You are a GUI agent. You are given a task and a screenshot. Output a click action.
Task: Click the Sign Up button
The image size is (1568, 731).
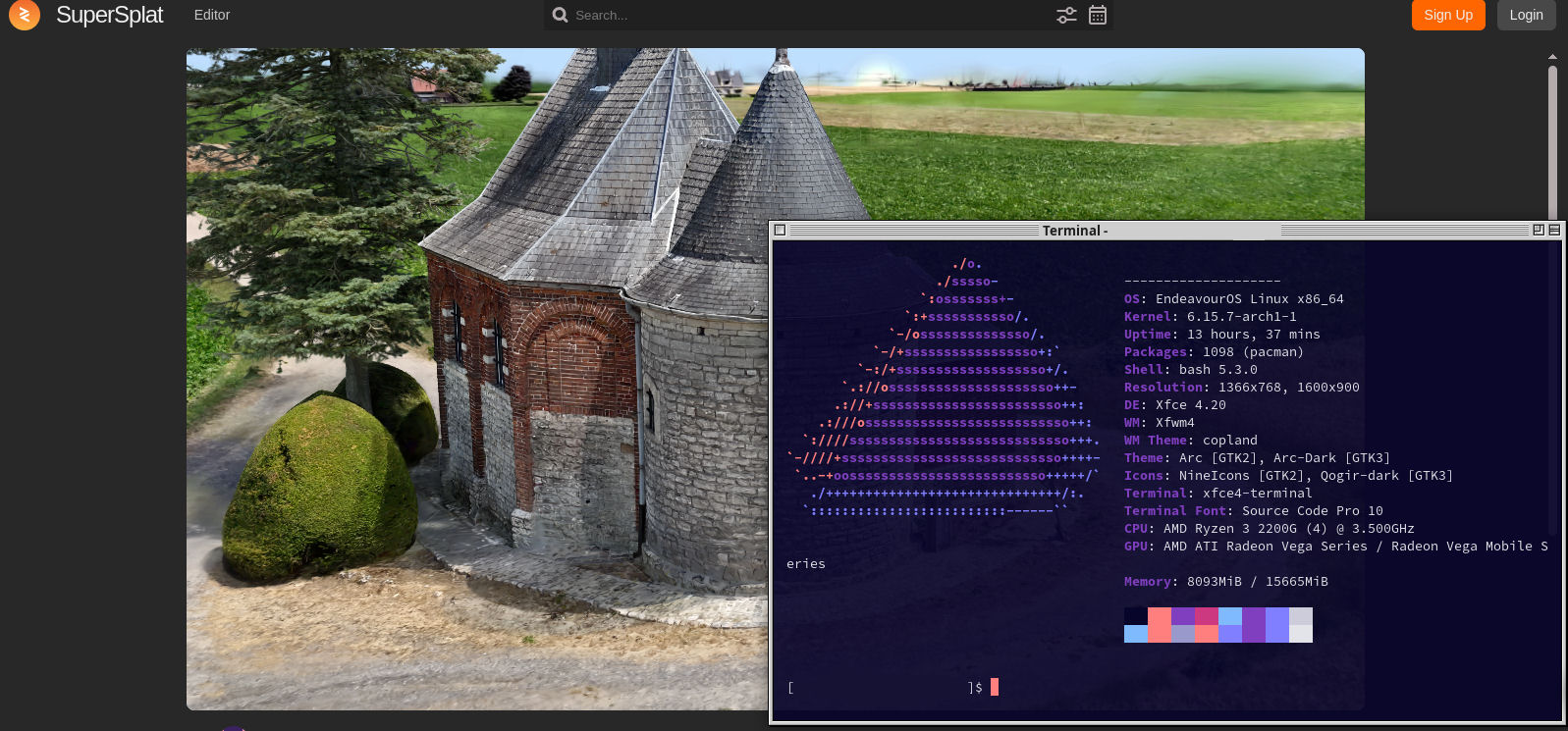[1448, 15]
